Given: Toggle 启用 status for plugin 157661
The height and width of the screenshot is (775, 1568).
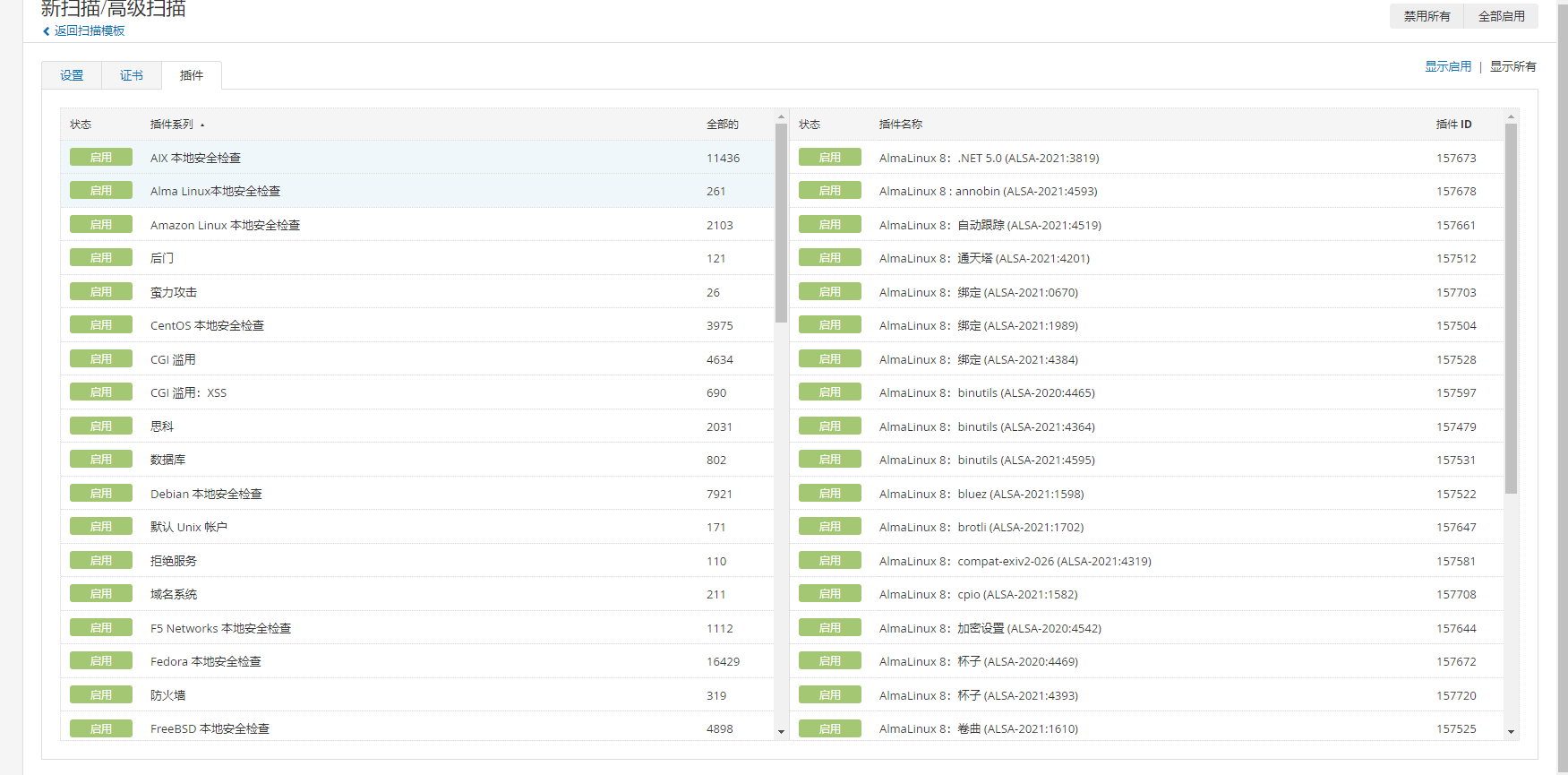Looking at the screenshot, I should pos(830,224).
